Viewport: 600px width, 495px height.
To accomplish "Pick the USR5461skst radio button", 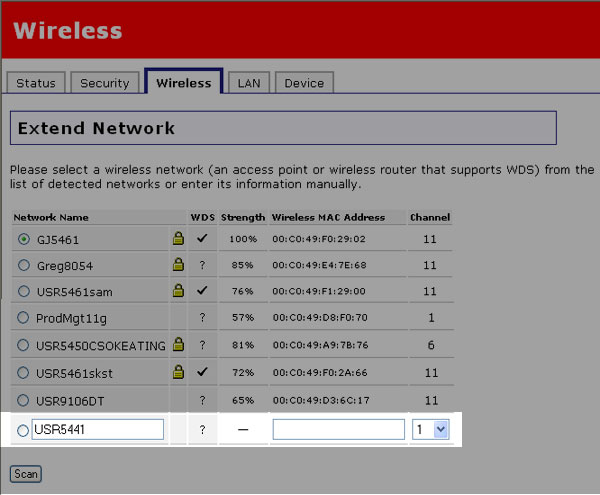I will point(23,372).
